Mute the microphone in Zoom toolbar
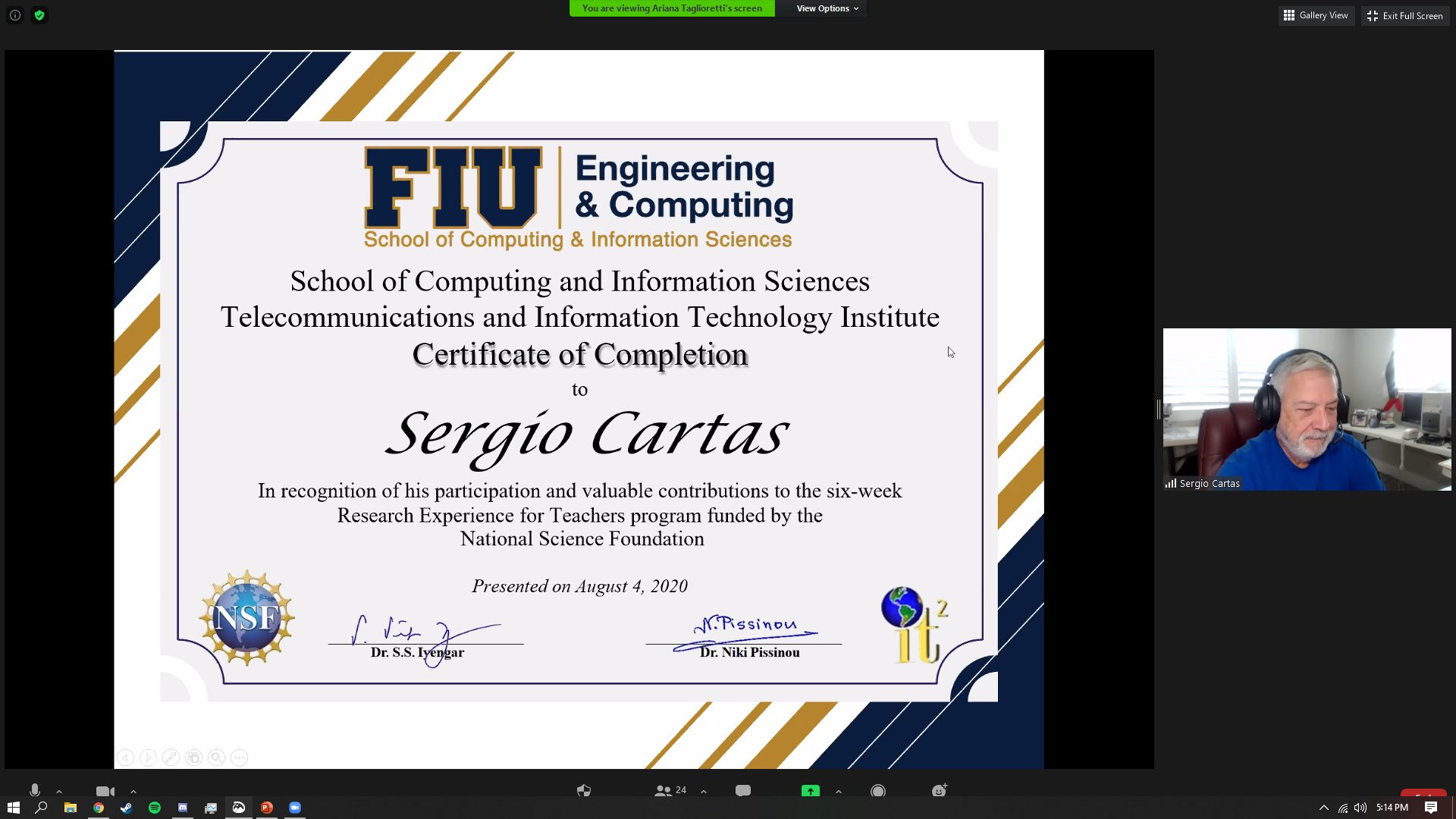This screenshot has height=819, width=1456. click(x=35, y=790)
